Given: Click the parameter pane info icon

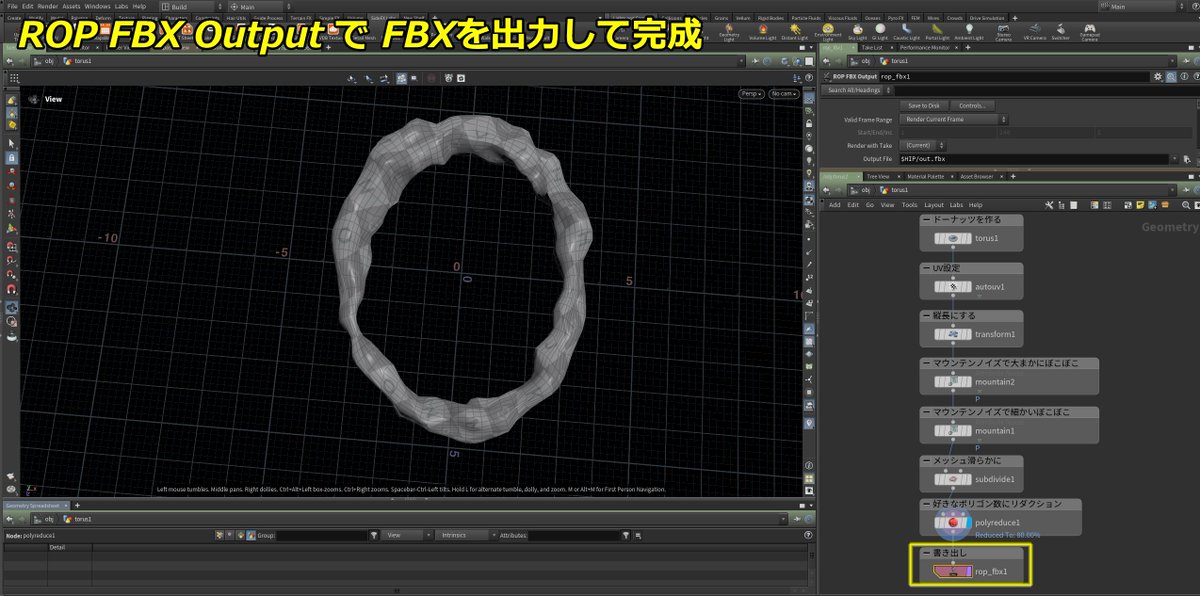Looking at the screenshot, I should [1182, 76].
